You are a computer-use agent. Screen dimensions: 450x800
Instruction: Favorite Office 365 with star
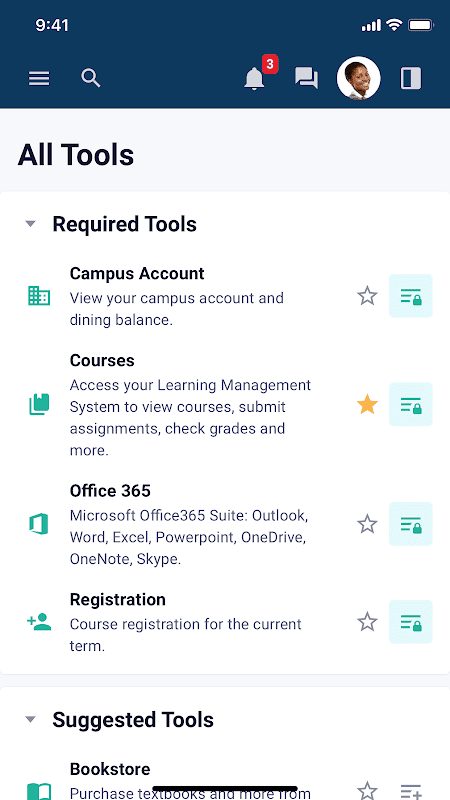point(367,524)
